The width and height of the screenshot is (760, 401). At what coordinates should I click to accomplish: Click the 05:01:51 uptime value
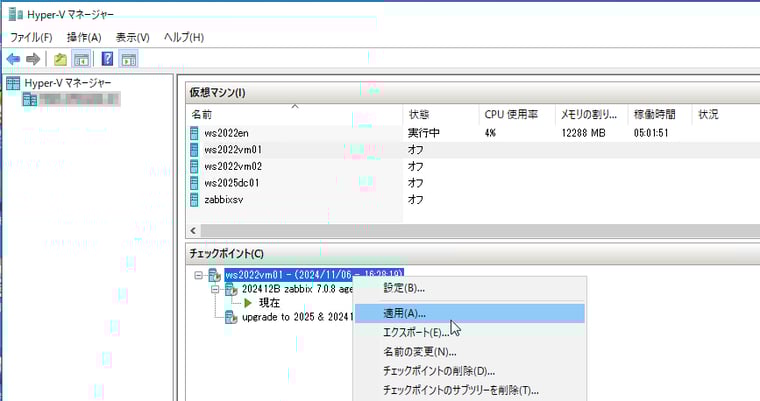[x=651, y=133]
